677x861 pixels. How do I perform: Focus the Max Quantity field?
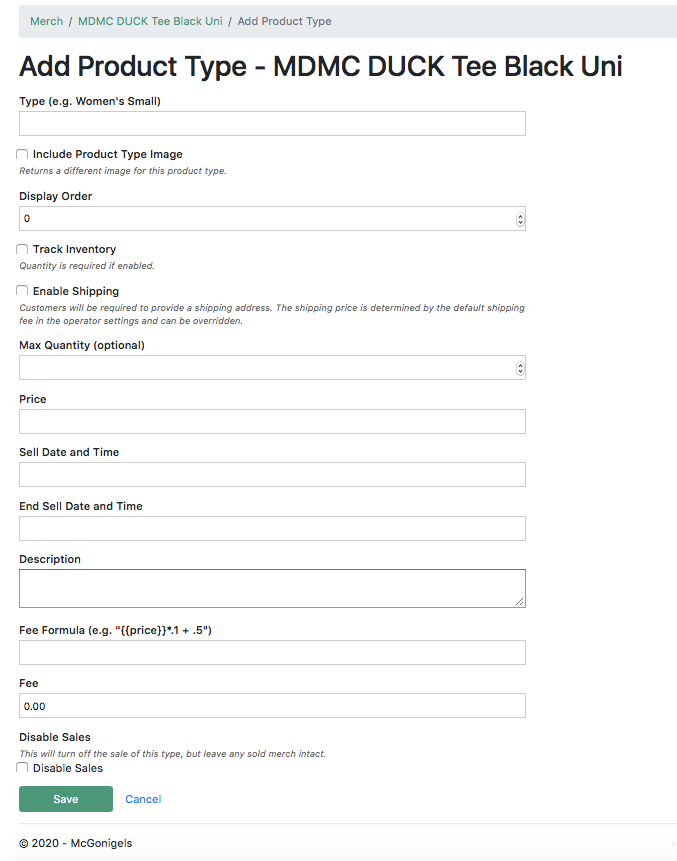(x=265, y=368)
